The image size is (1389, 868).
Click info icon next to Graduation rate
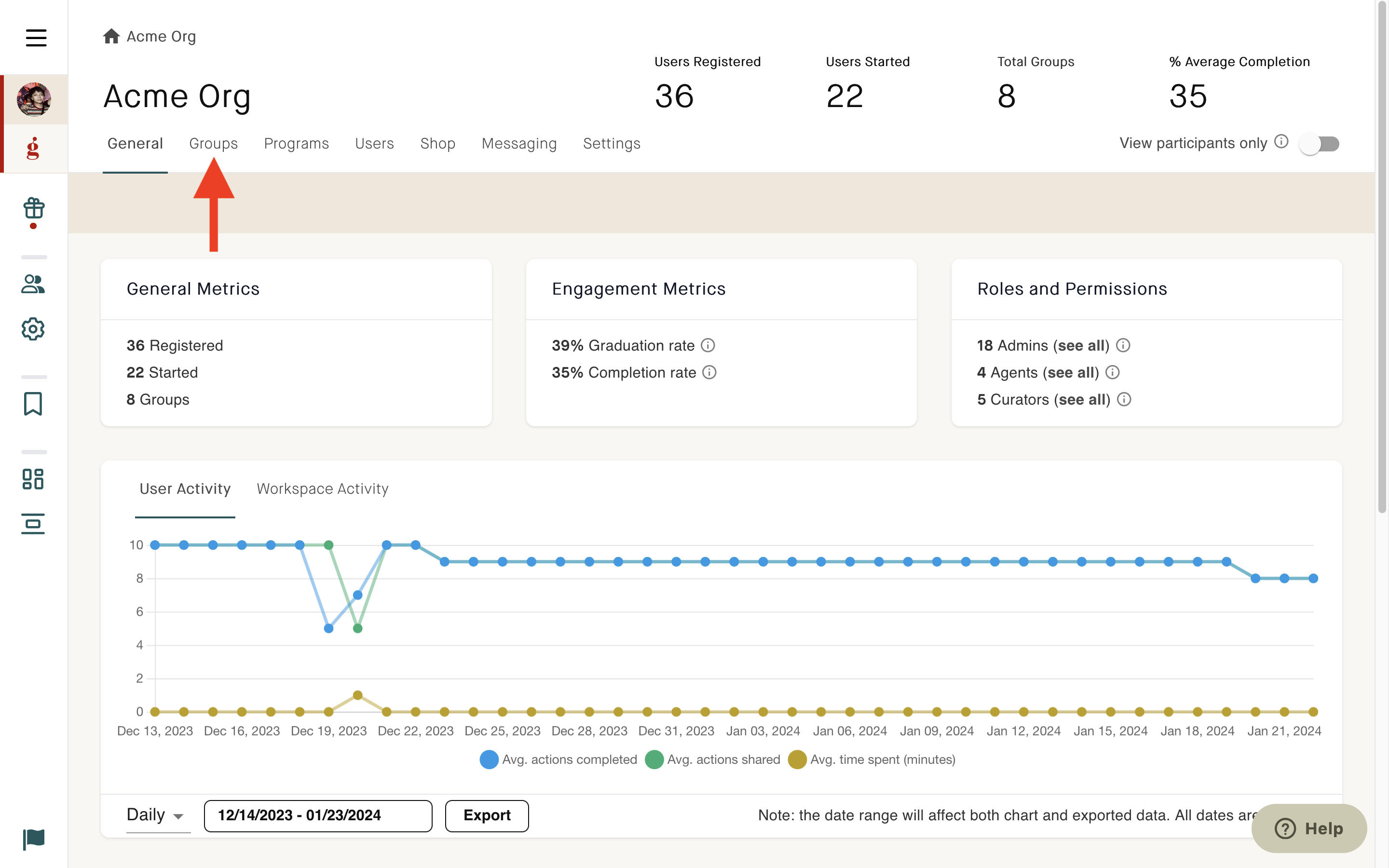pos(708,345)
